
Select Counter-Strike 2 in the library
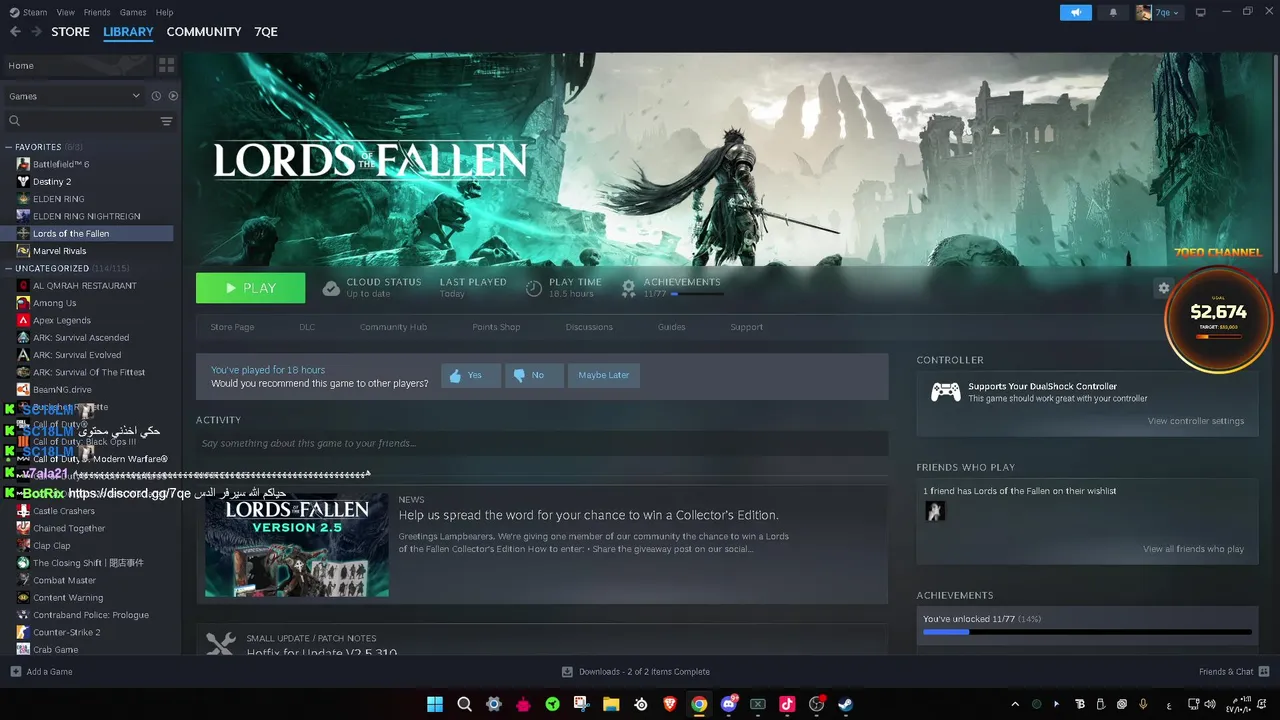pyautogui.click(x=66, y=632)
